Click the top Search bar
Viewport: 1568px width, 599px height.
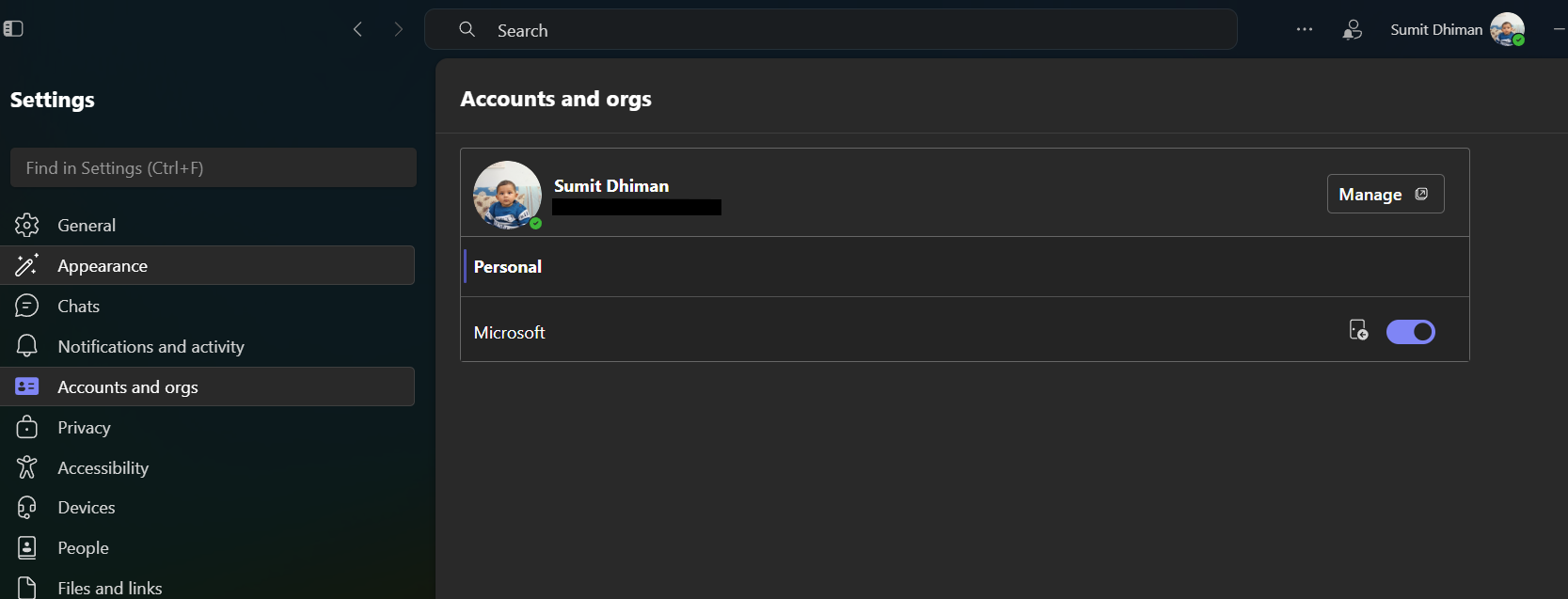click(x=831, y=30)
